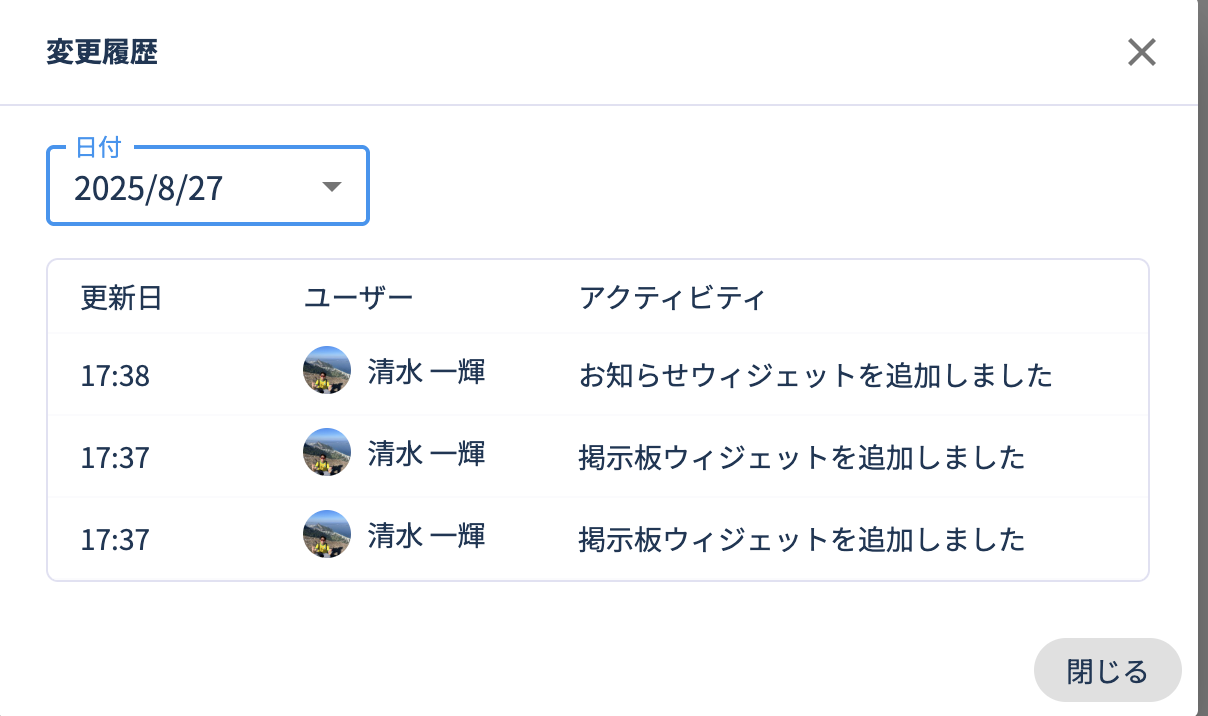Click the first 17:37 timestamp
Viewport: 1208px width, 716px height.
point(115,459)
